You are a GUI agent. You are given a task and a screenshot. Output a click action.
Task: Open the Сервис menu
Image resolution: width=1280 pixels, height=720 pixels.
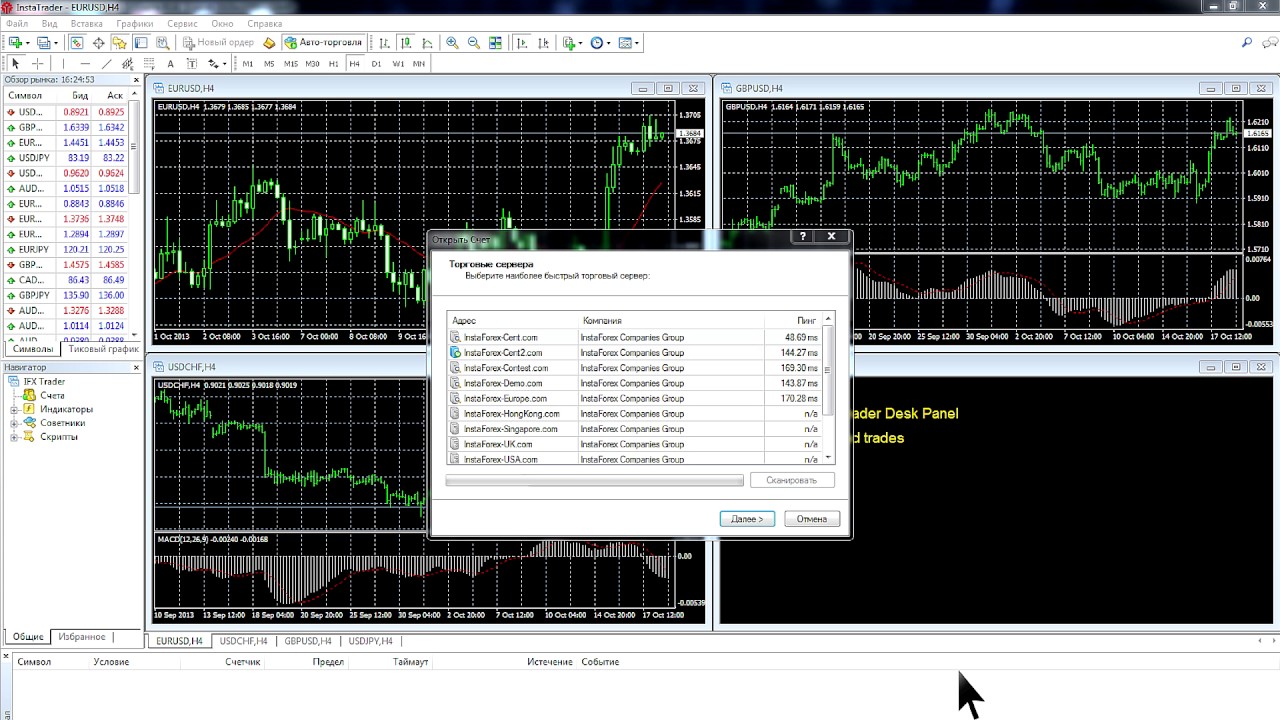[x=182, y=23]
